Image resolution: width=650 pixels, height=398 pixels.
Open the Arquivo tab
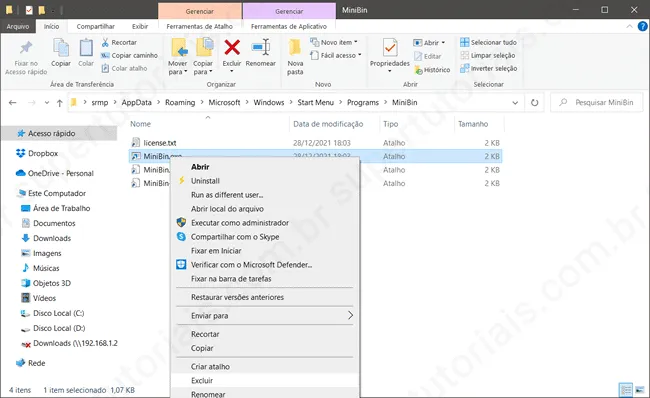click(18, 26)
